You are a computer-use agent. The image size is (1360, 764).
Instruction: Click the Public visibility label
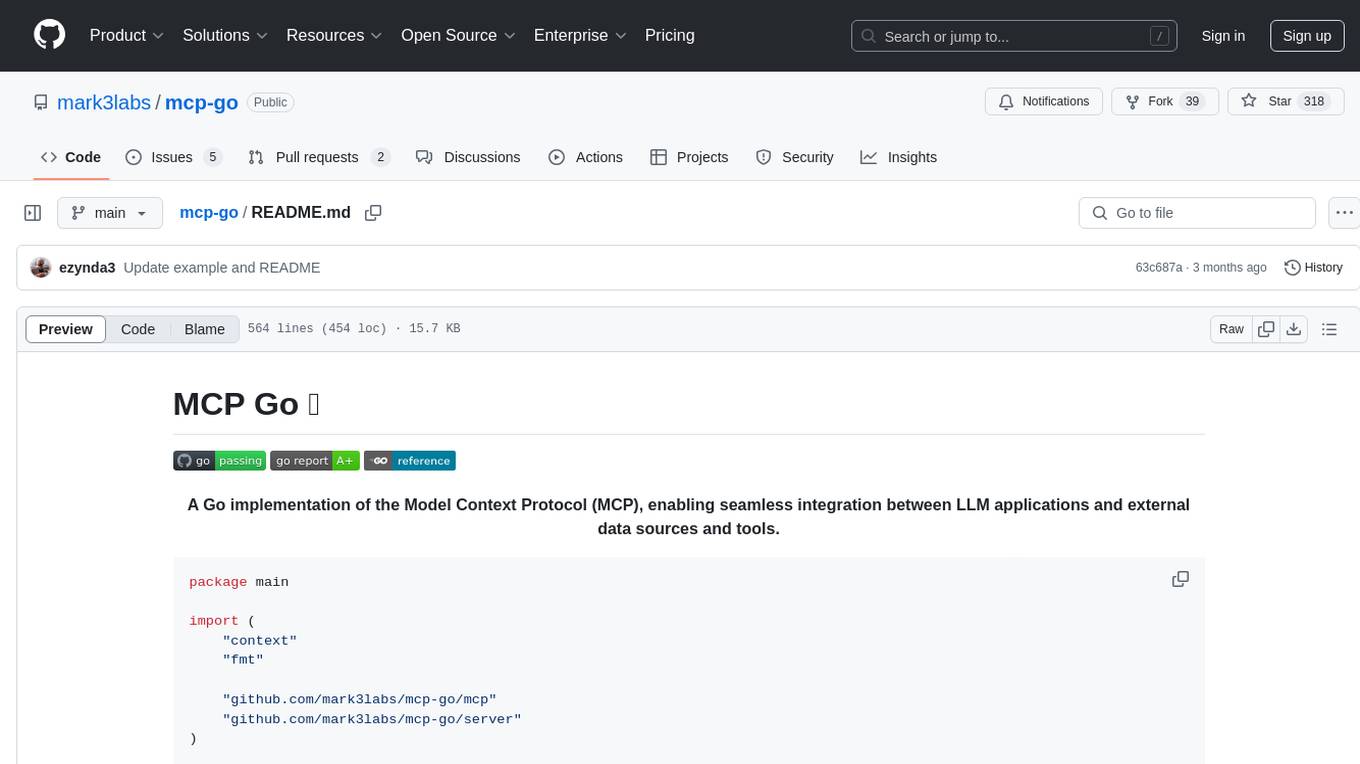click(x=270, y=102)
